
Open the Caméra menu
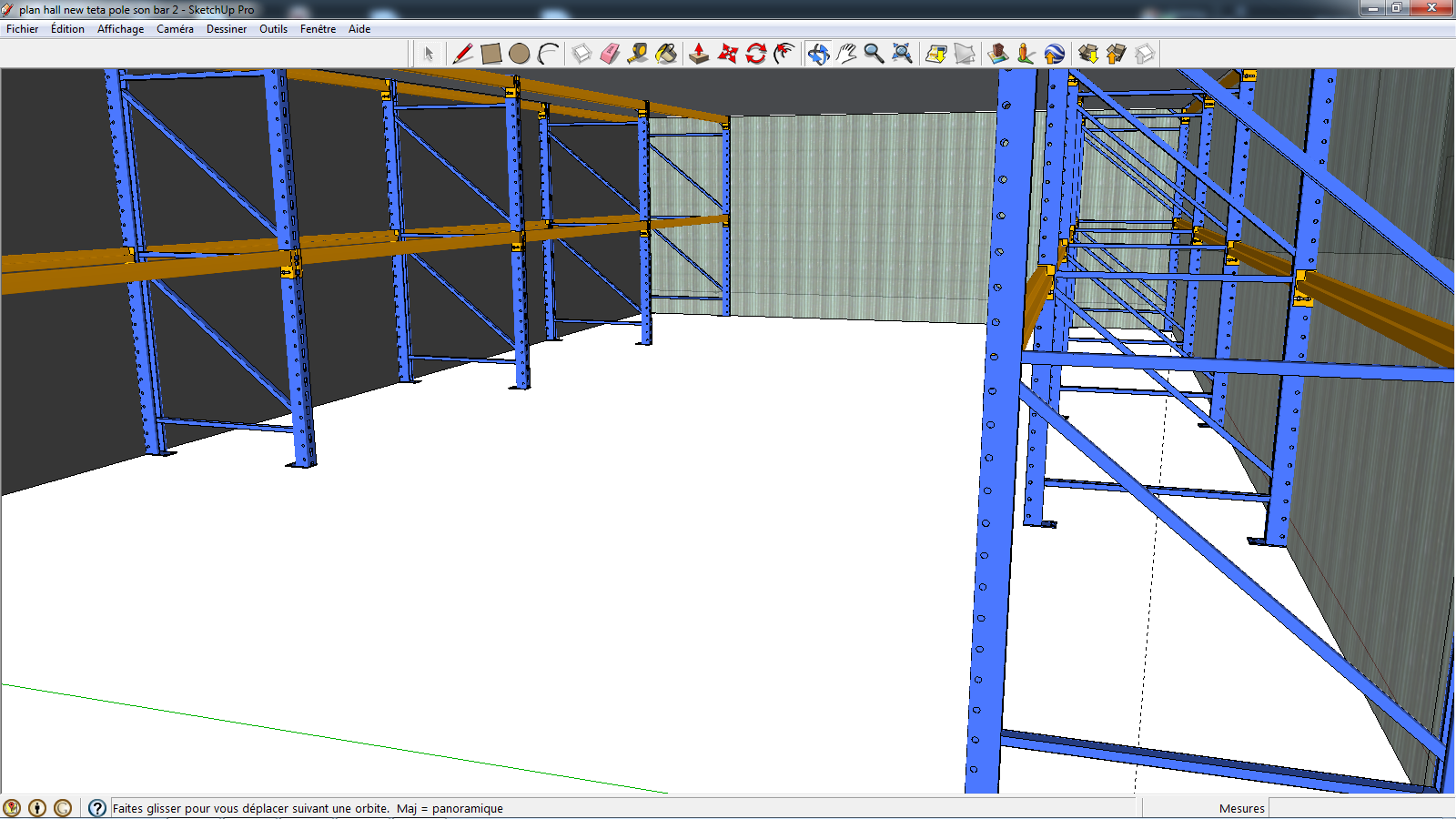pyautogui.click(x=175, y=29)
